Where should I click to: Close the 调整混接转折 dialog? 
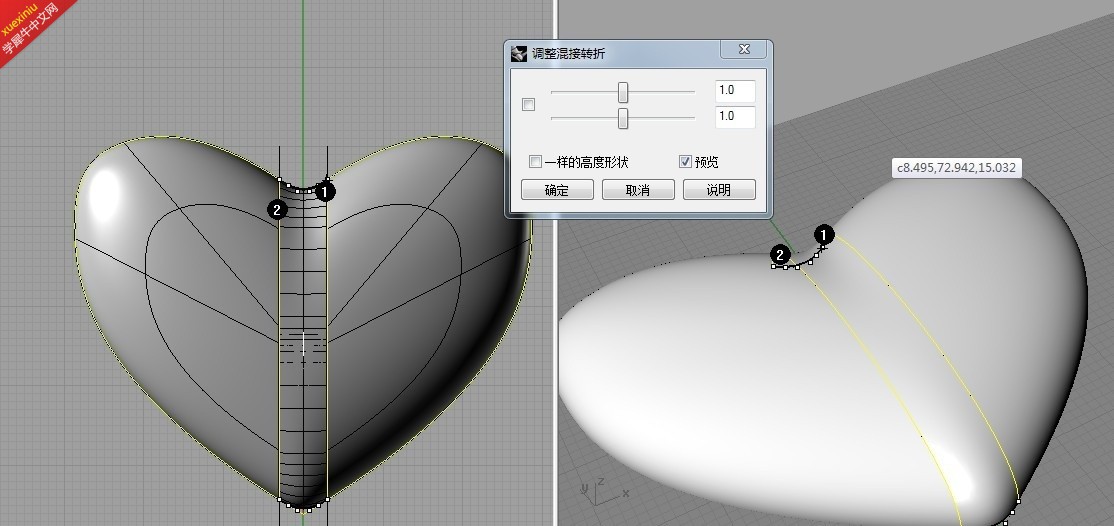click(744, 49)
